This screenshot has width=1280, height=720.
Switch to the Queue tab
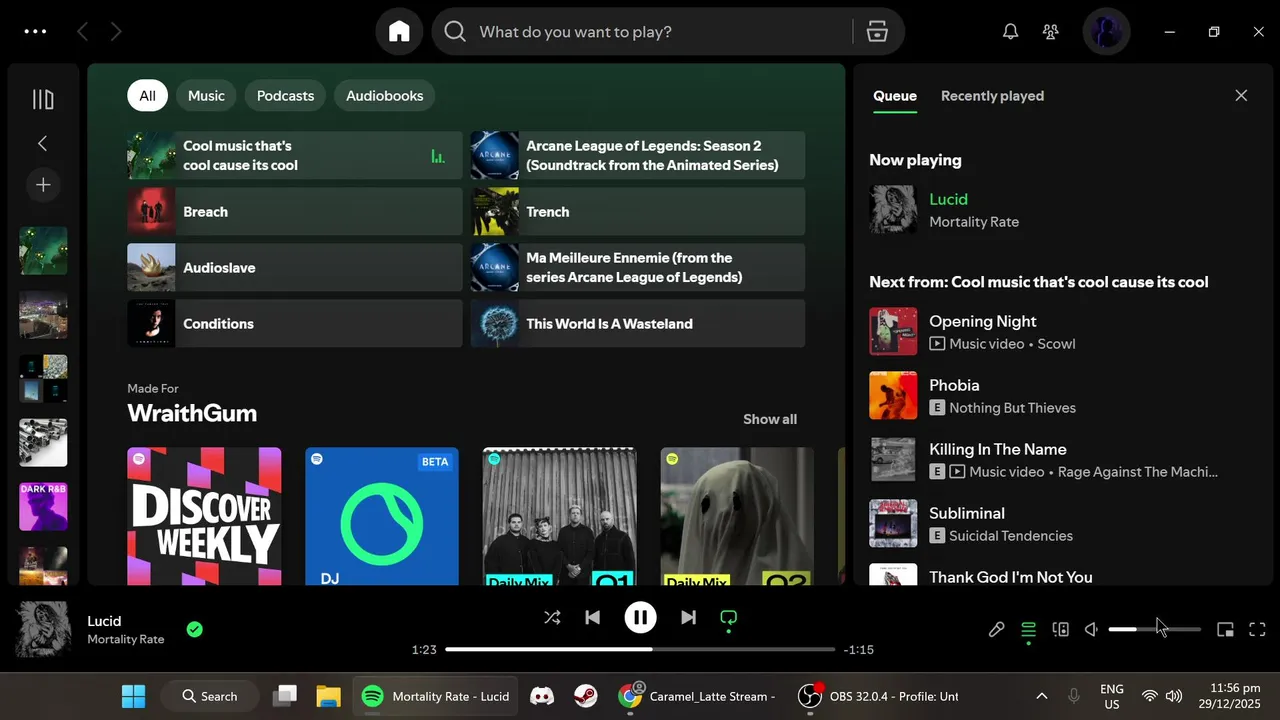pos(895,96)
